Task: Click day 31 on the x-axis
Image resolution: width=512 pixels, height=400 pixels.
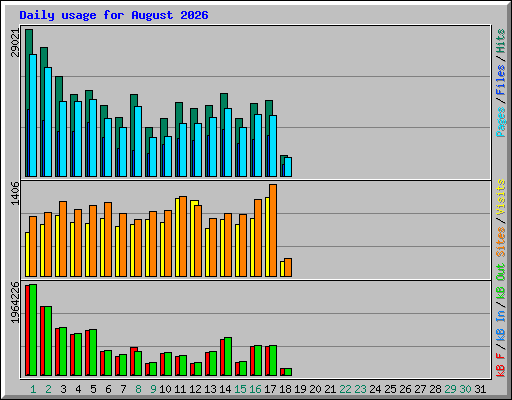Action: pyautogui.click(x=480, y=389)
